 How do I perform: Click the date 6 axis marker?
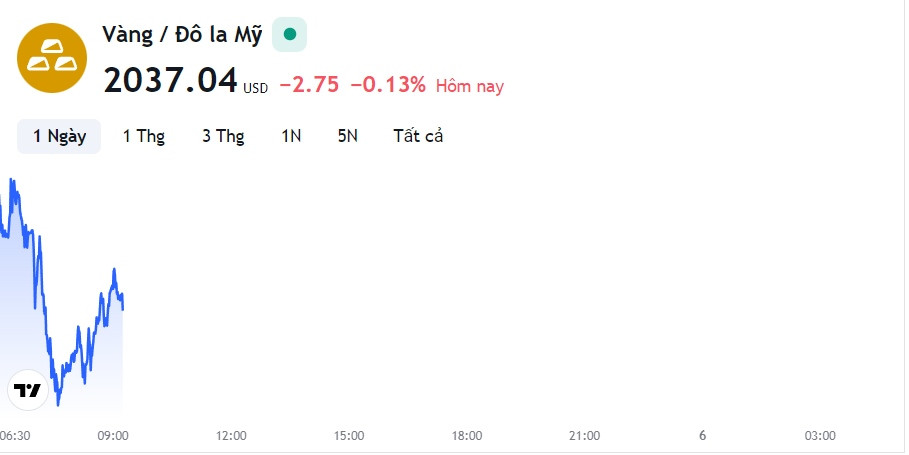(703, 435)
